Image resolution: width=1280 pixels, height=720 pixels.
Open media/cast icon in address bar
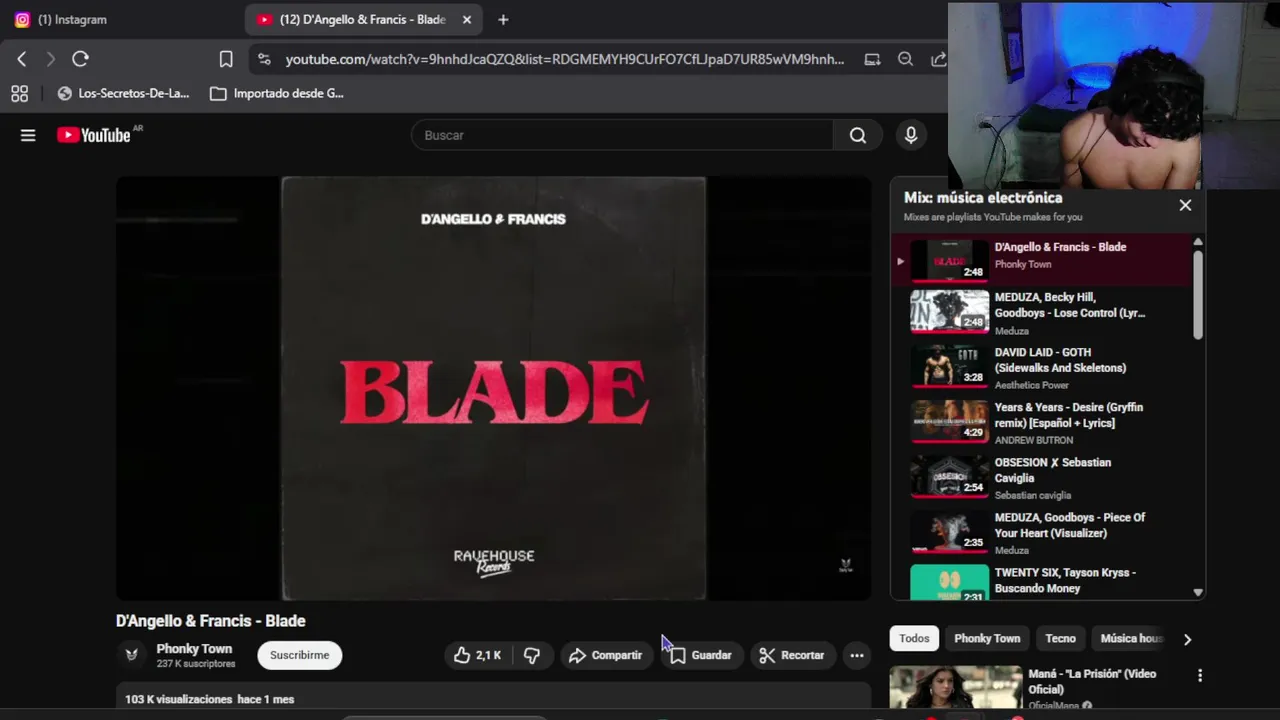click(x=872, y=59)
